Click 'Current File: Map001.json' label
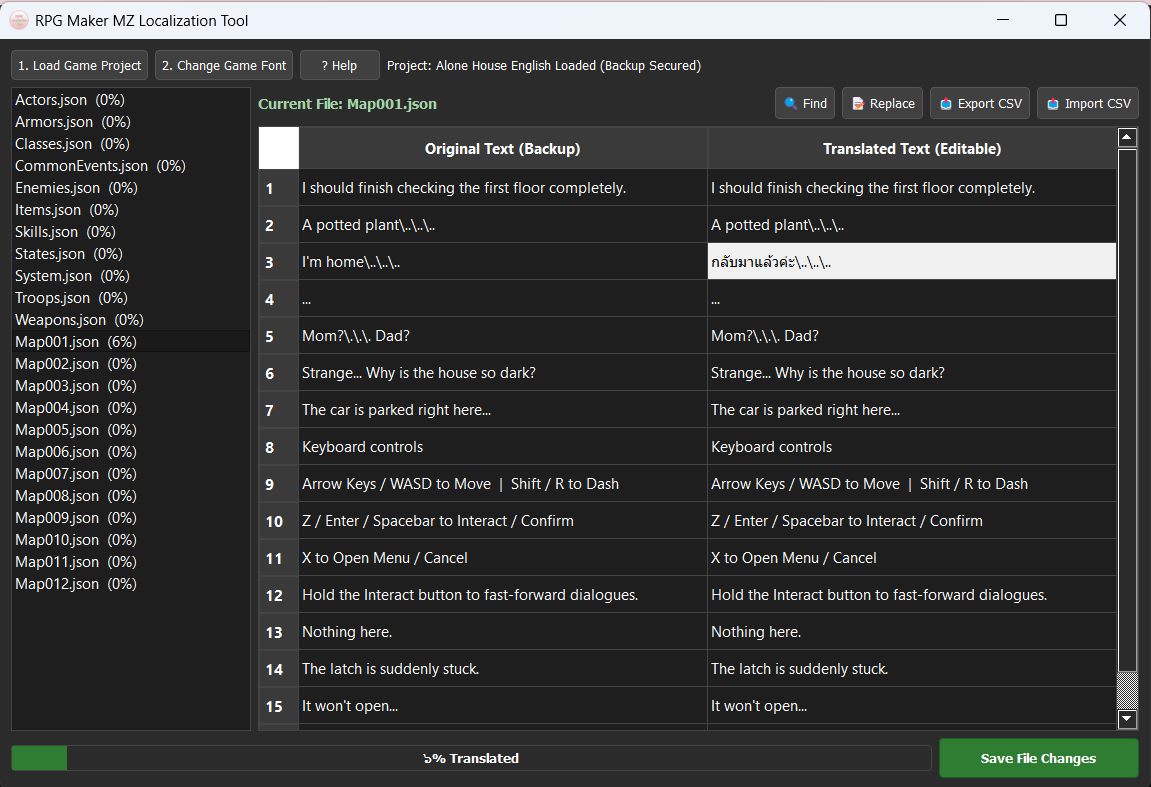Image resolution: width=1151 pixels, height=787 pixels. [x=347, y=104]
